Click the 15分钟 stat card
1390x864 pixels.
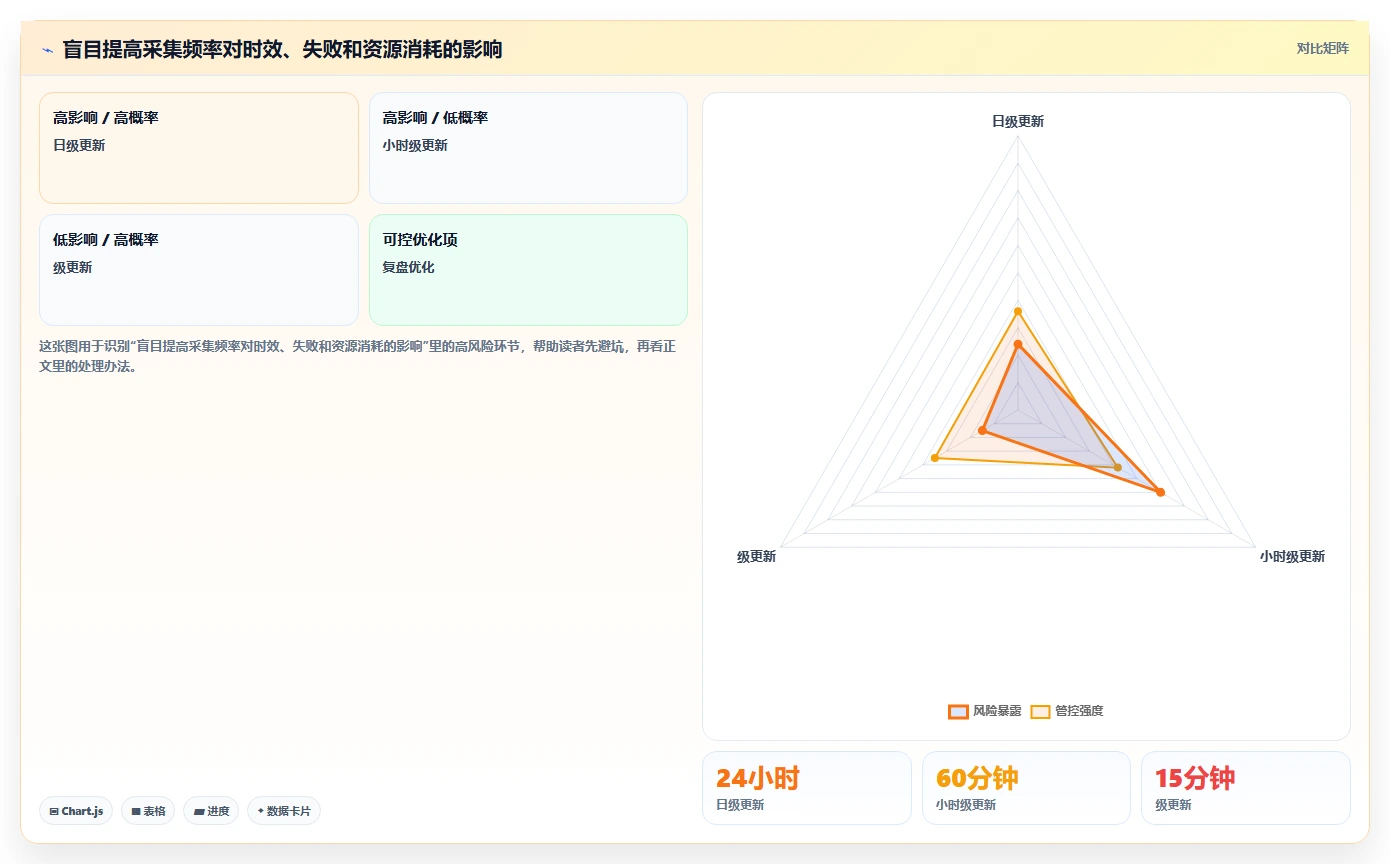pos(1246,788)
